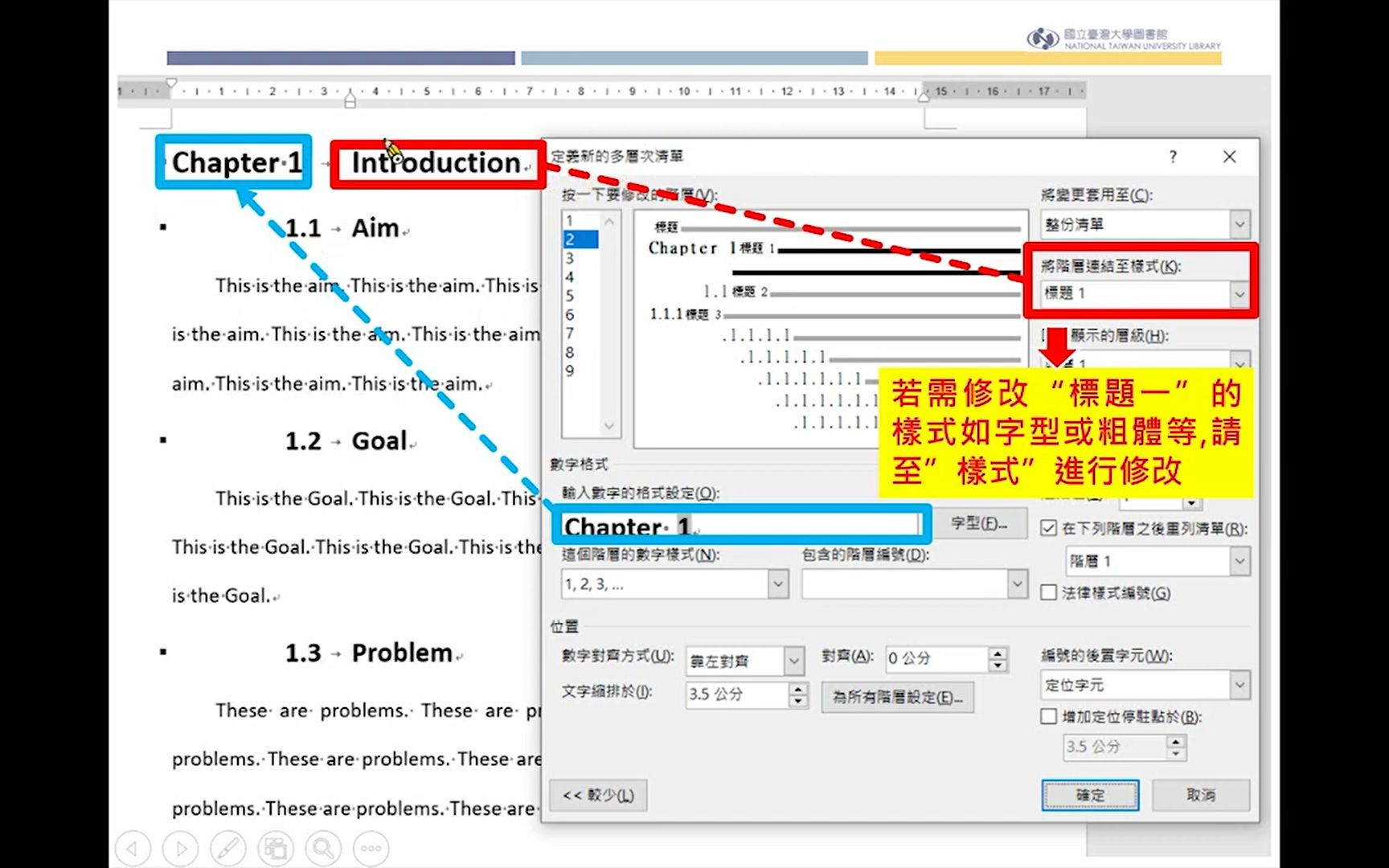
Task: Decrease text indent 3.5 公分 value
Action: click(797, 701)
